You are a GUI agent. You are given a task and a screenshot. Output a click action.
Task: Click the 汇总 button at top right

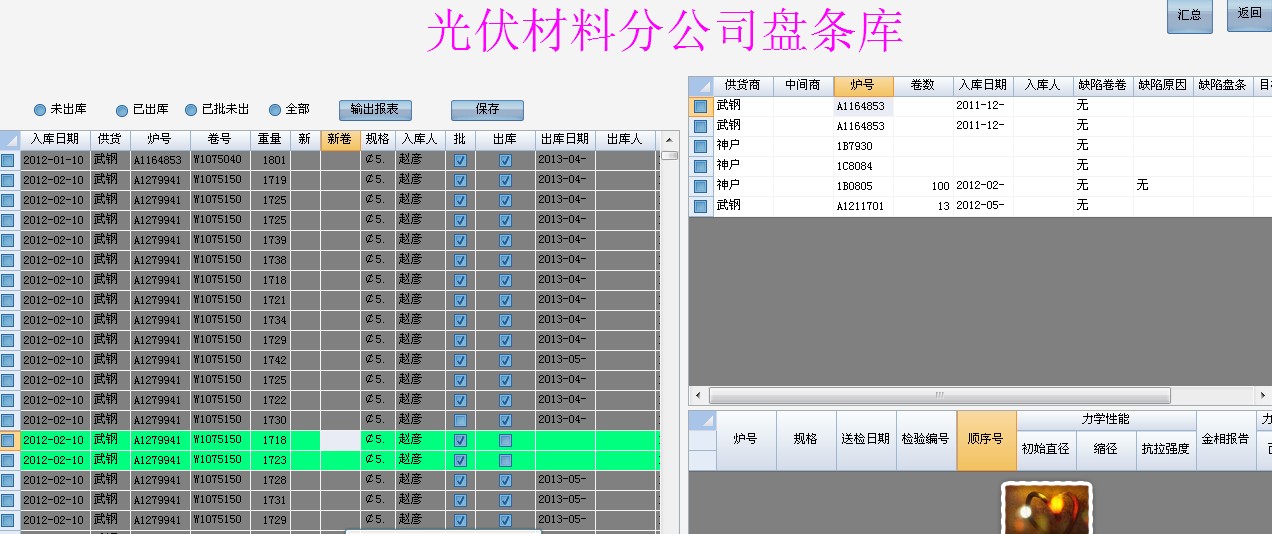tap(1189, 15)
